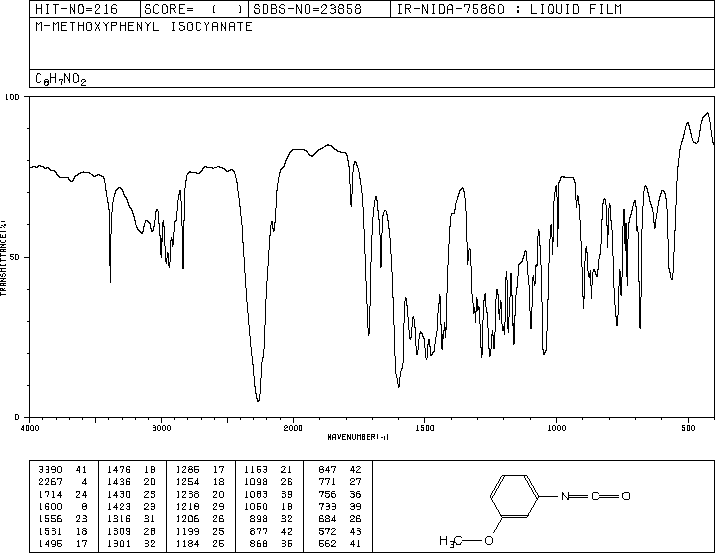Click the 100 transmittance axis label
This screenshot has width=715, height=553.
12,97
